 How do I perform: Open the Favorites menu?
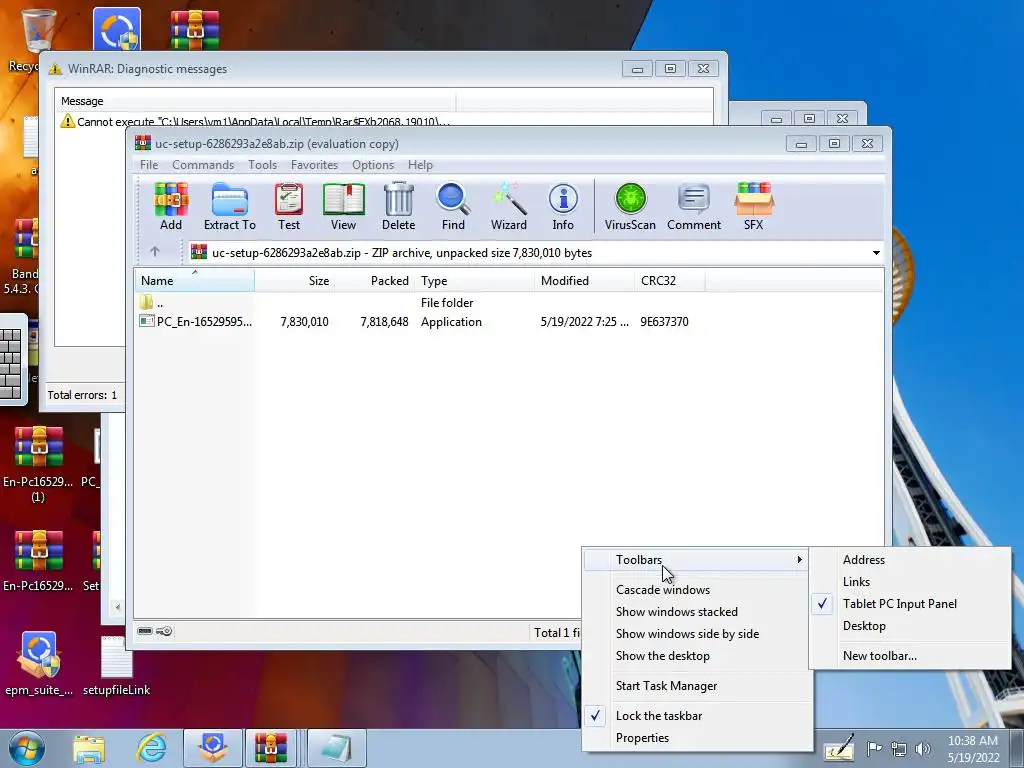tap(314, 165)
